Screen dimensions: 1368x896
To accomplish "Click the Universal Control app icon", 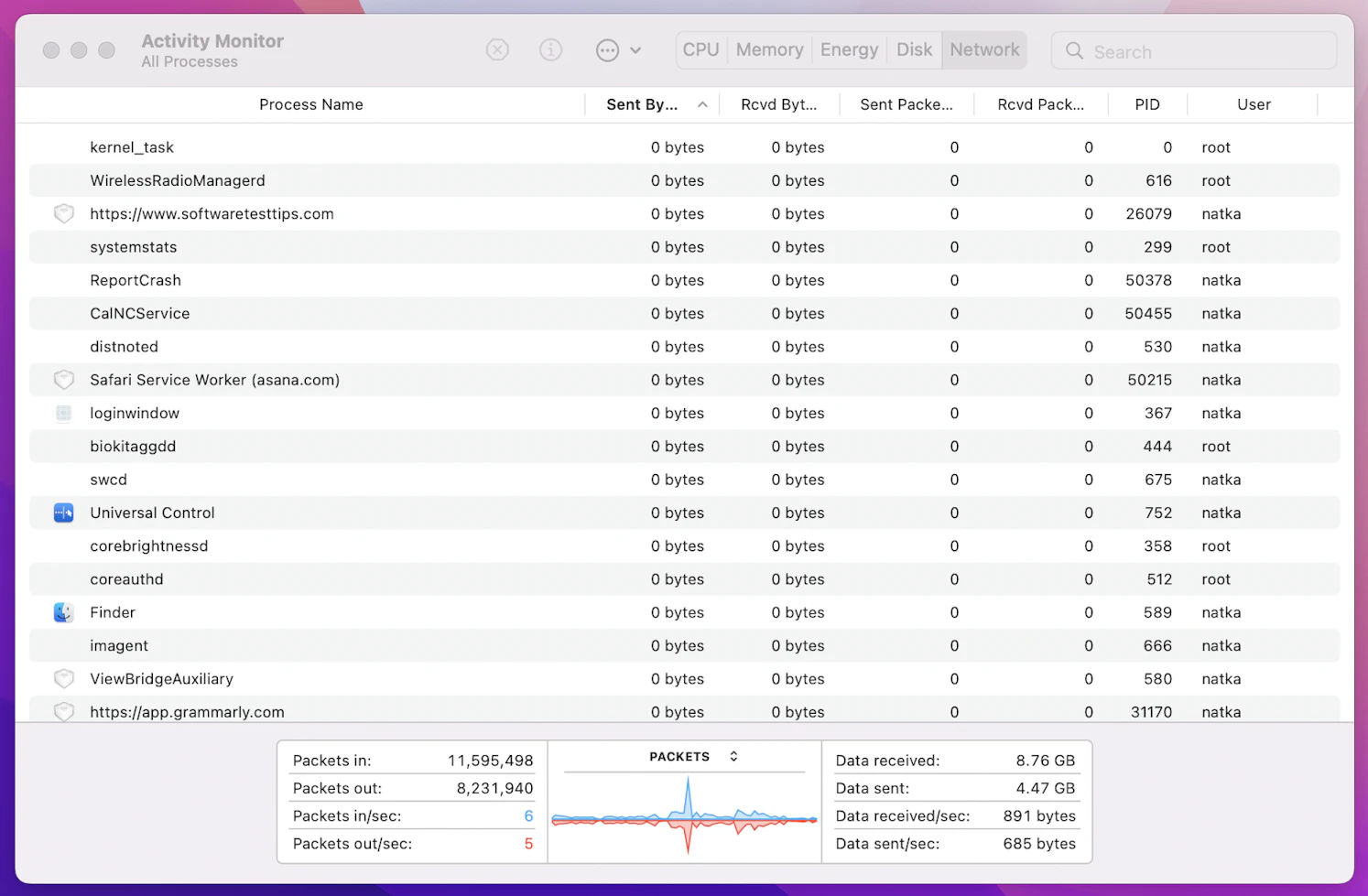I will [63, 513].
